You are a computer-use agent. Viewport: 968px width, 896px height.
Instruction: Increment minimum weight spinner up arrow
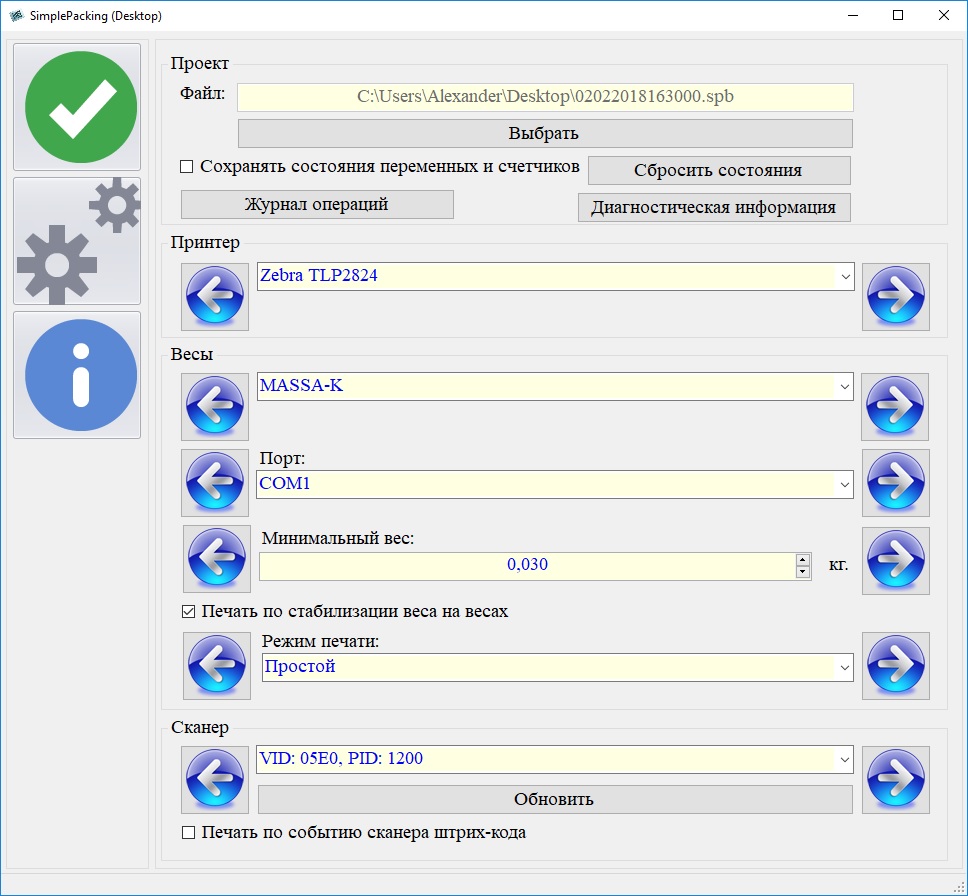tap(803, 560)
